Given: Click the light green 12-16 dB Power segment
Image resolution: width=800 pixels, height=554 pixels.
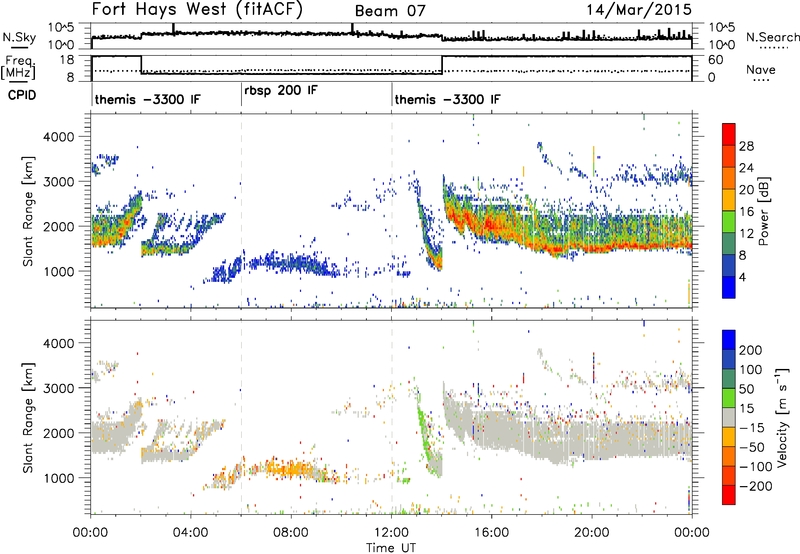Looking at the screenshot, I should coord(729,221).
